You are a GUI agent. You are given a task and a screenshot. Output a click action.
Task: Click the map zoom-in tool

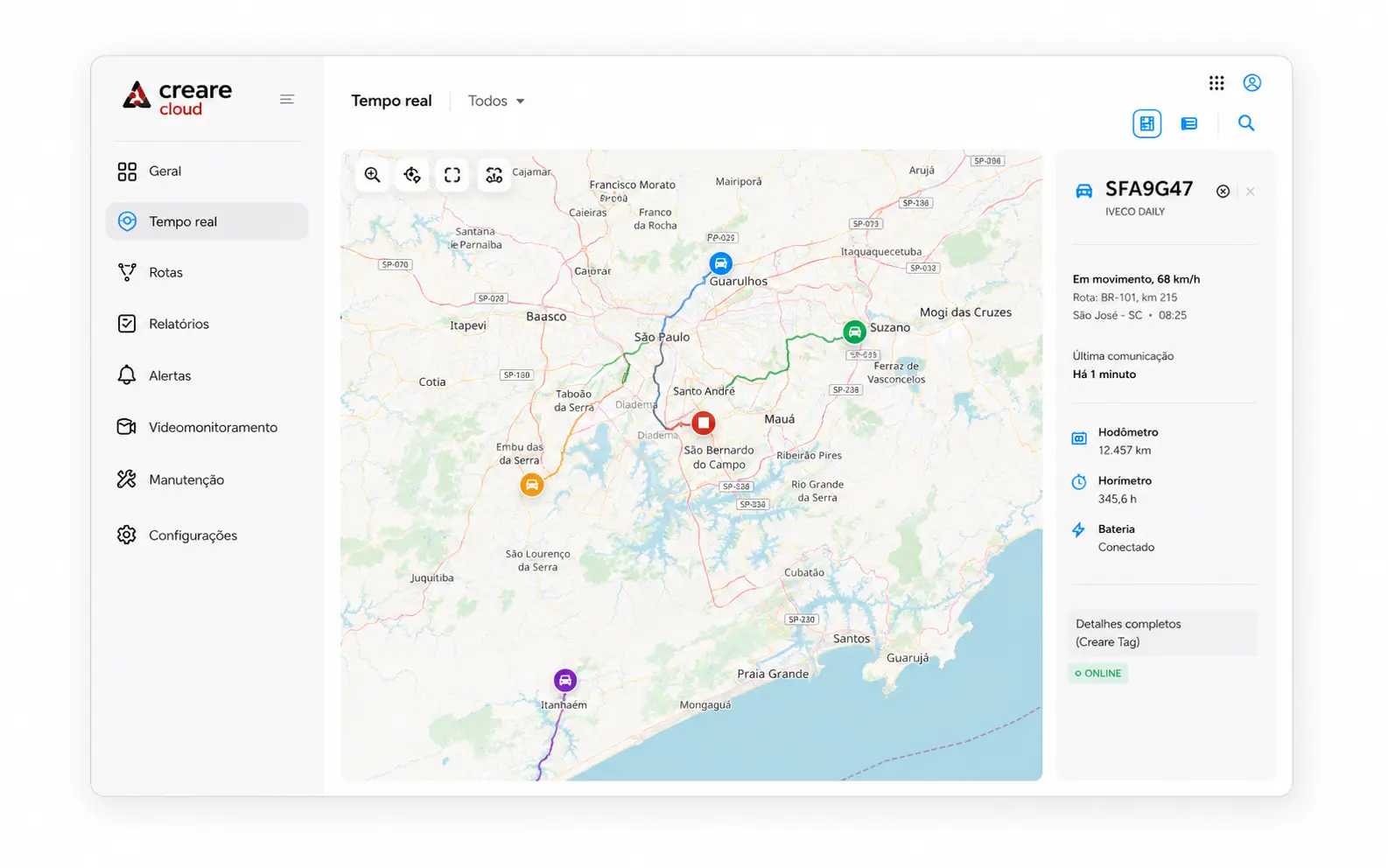[x=373, y=175]
